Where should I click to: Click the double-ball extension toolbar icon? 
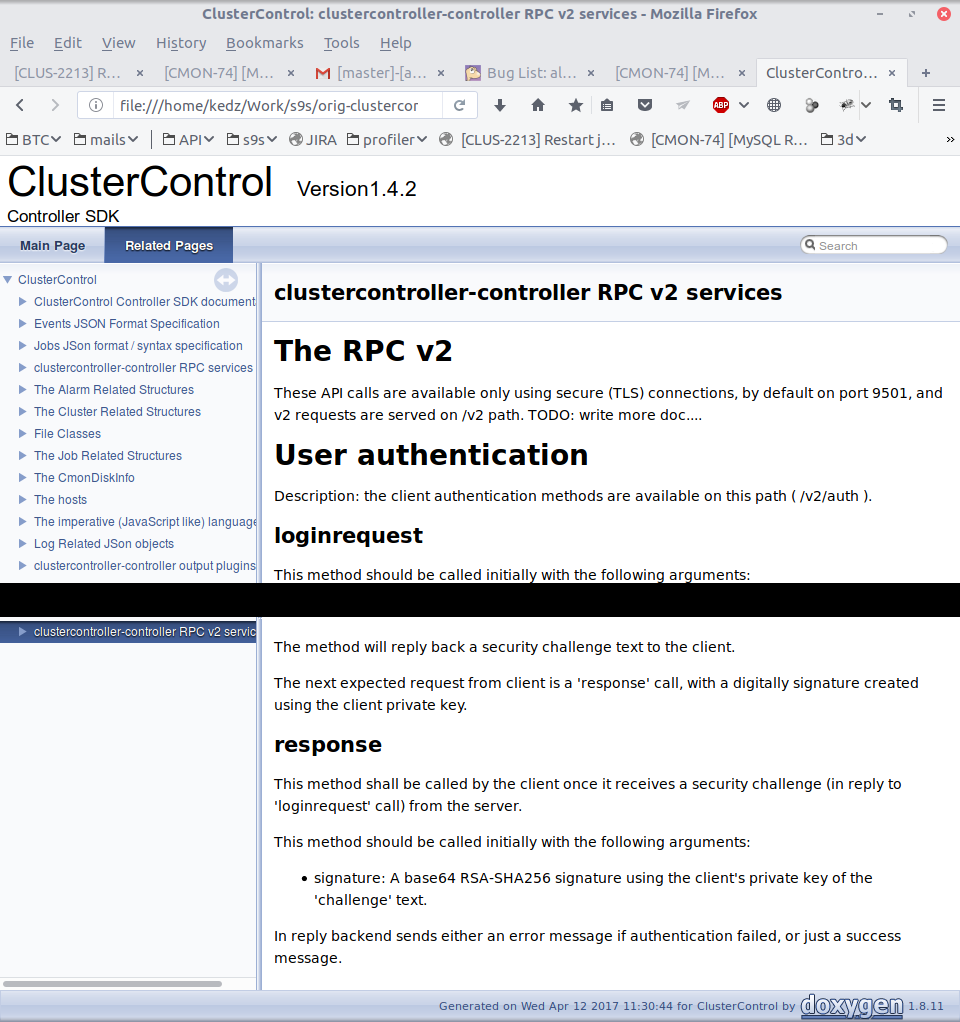[x=811, y=105]
